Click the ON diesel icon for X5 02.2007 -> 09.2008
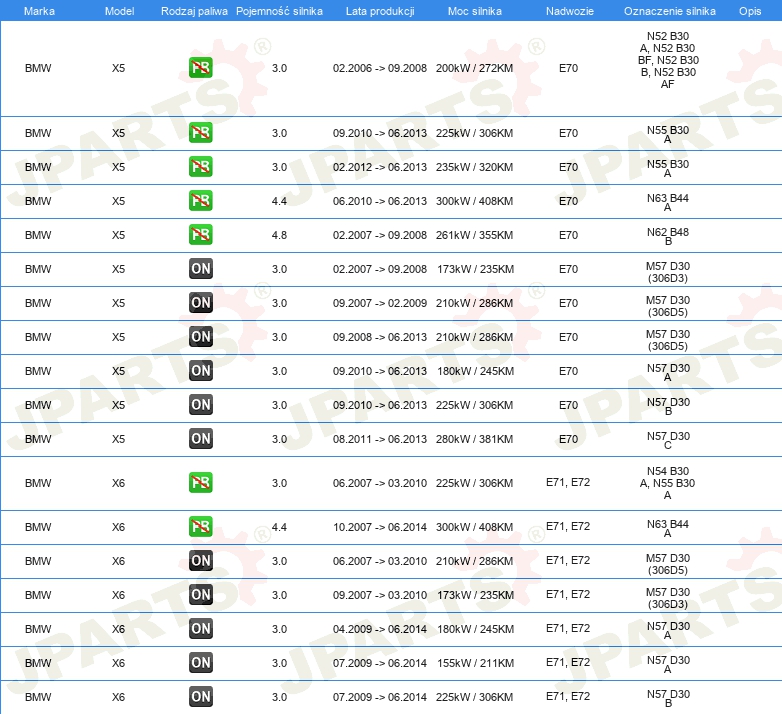Image resolution: width=782 pixels, height=714 pixels. click(200, 269)
